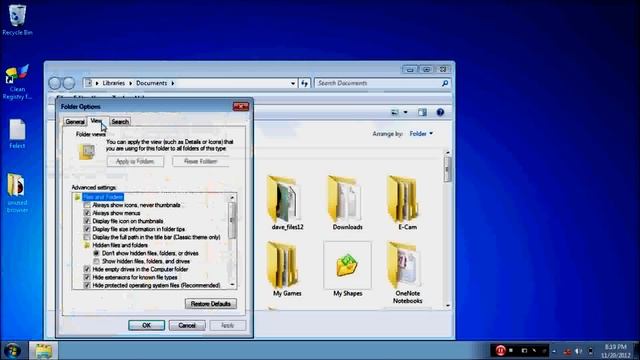640x360 pixels.
Task: Click the Apply to Folders button
Action: click(x=135, y=161)
